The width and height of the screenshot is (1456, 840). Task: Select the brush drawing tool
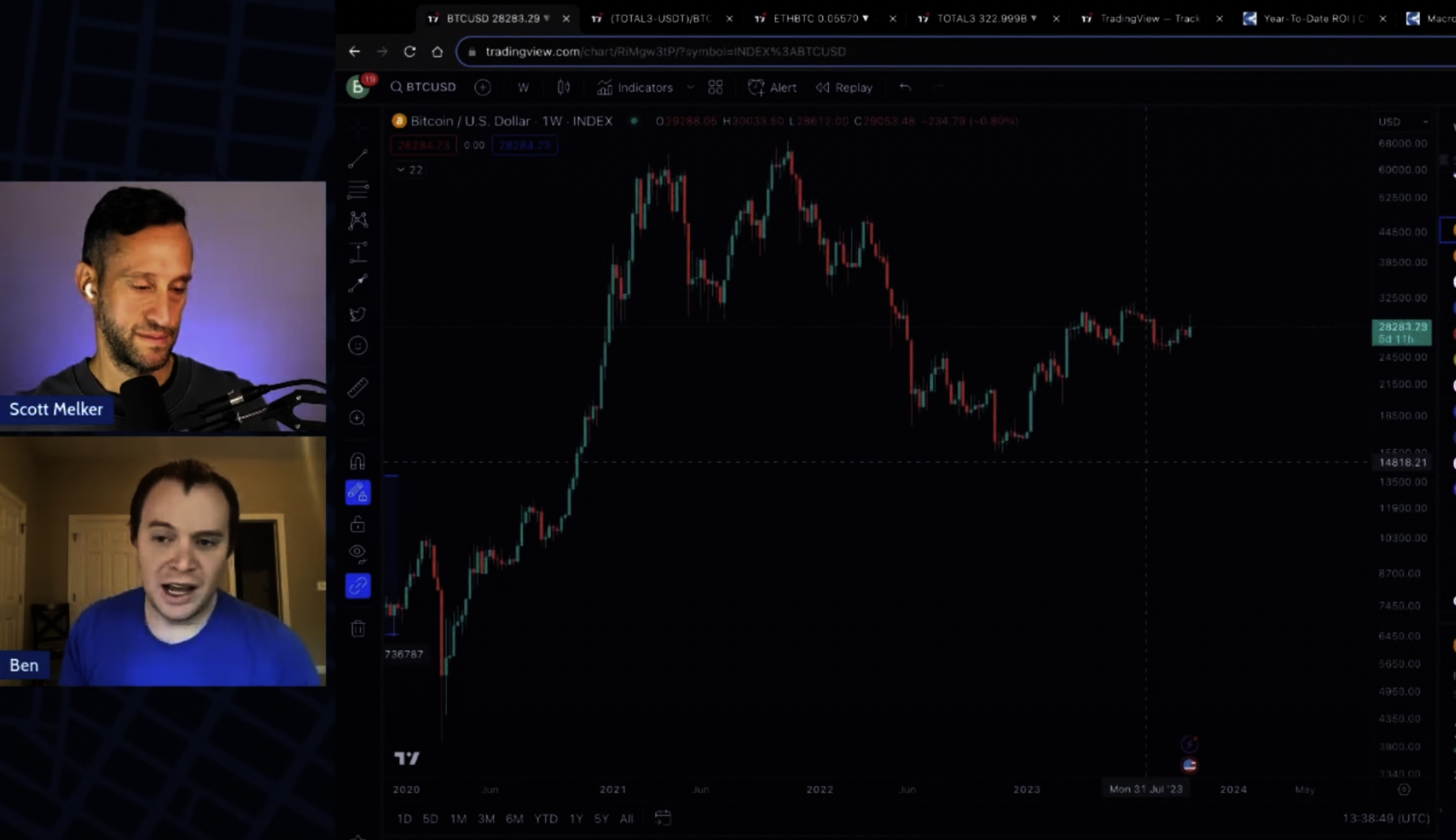tap(358, 283)
